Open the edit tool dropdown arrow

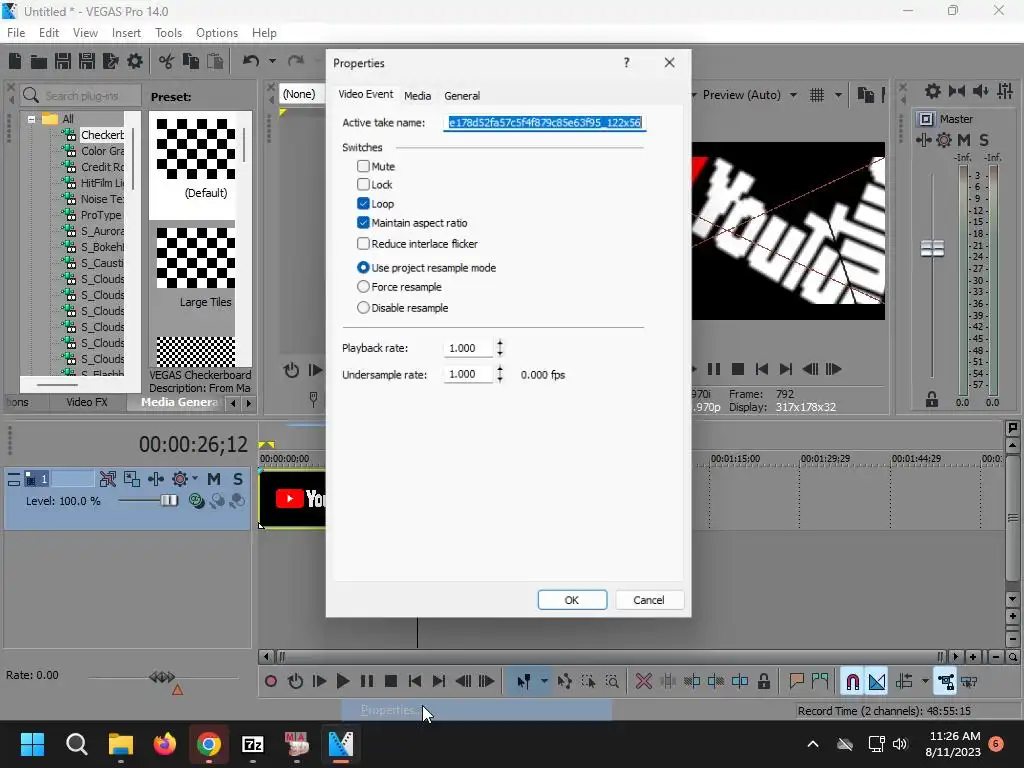[544, 681]
